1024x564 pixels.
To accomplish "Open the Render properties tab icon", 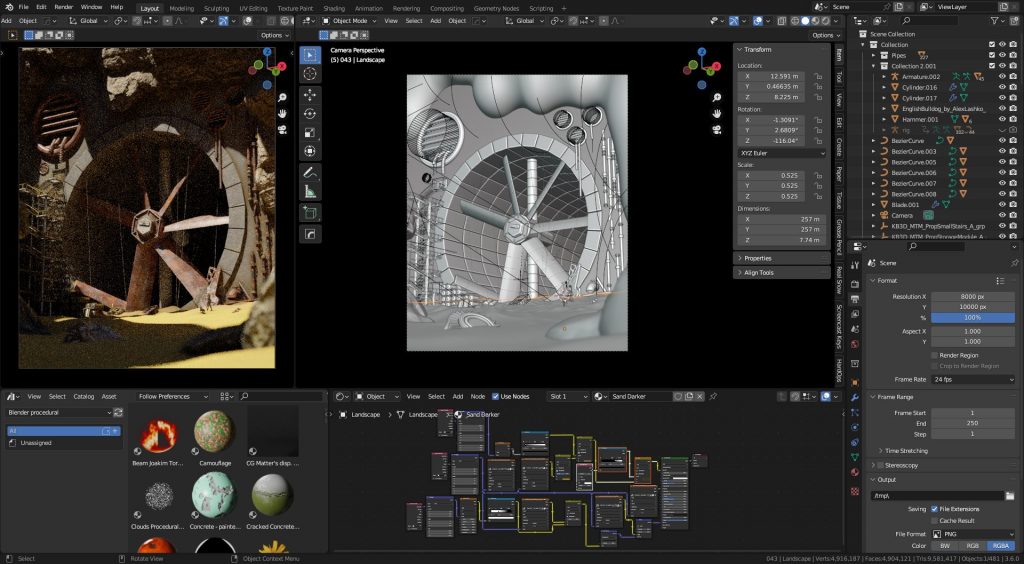I will pyautogui.click(x=855, y=283).
